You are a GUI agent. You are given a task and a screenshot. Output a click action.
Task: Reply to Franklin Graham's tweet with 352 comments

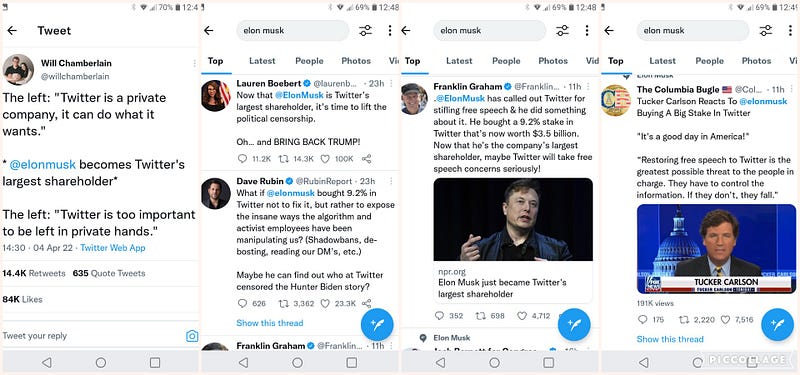pos(439,316)
